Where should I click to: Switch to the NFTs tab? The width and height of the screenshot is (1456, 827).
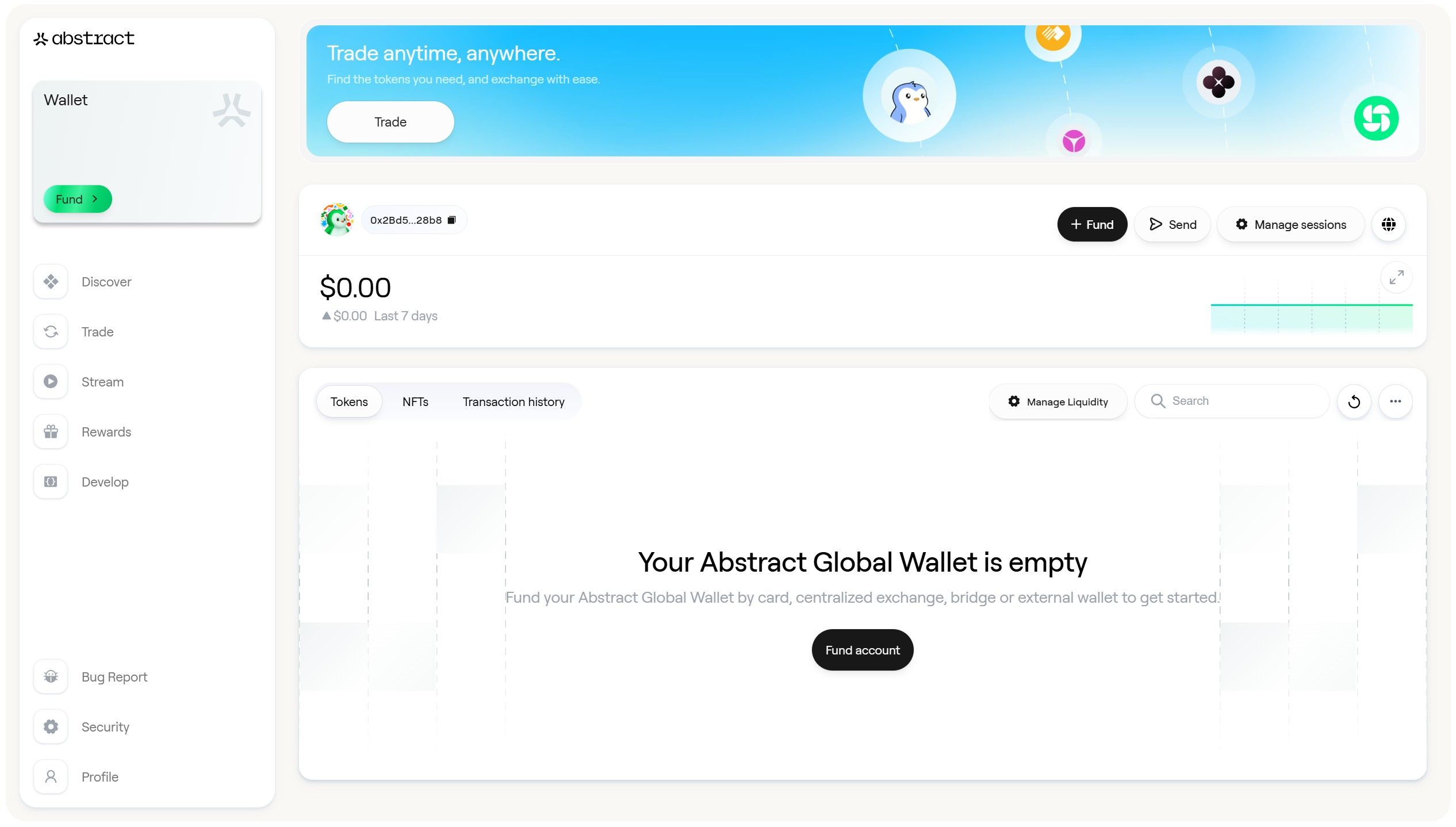(415, 401)
